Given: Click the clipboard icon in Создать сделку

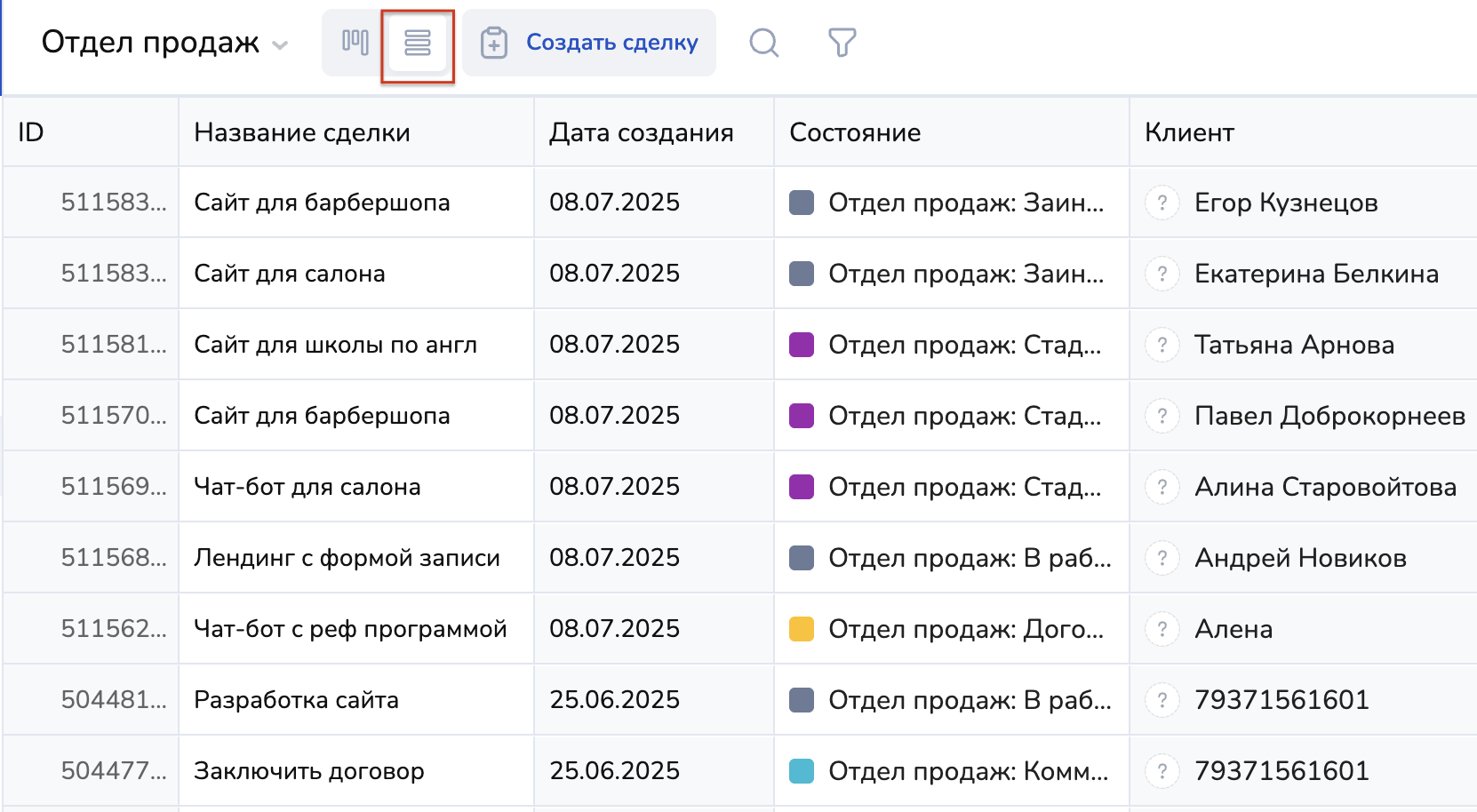Looking at the screenshot, I should (x=494, y=43).
